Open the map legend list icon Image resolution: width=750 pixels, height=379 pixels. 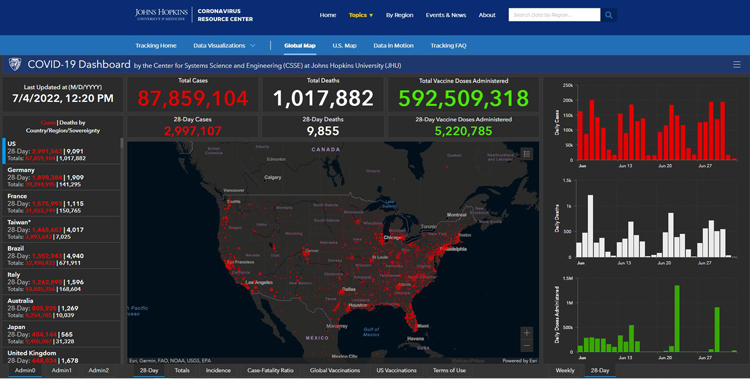[x=526, y=154]
